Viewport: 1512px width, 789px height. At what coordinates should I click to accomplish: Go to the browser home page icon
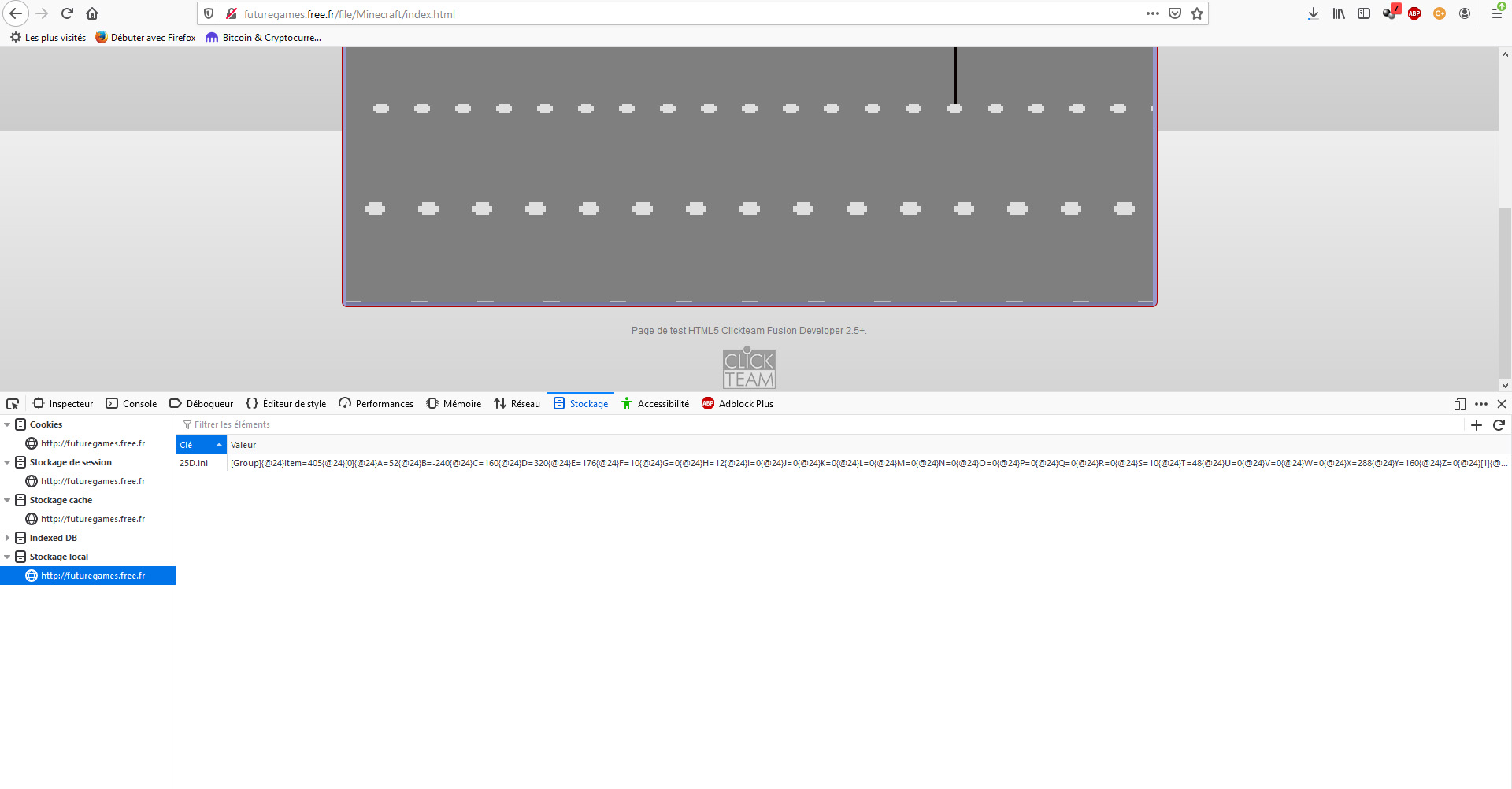pos(92,13)
